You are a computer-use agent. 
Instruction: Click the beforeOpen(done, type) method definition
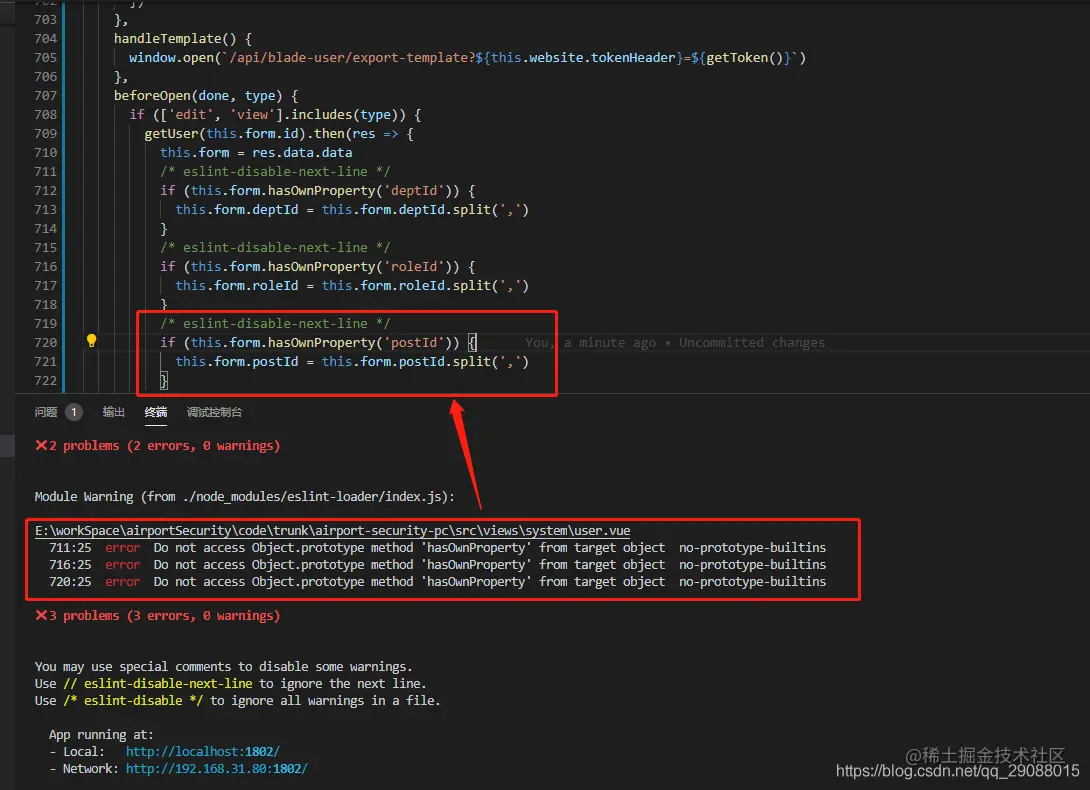pos(206,95)
